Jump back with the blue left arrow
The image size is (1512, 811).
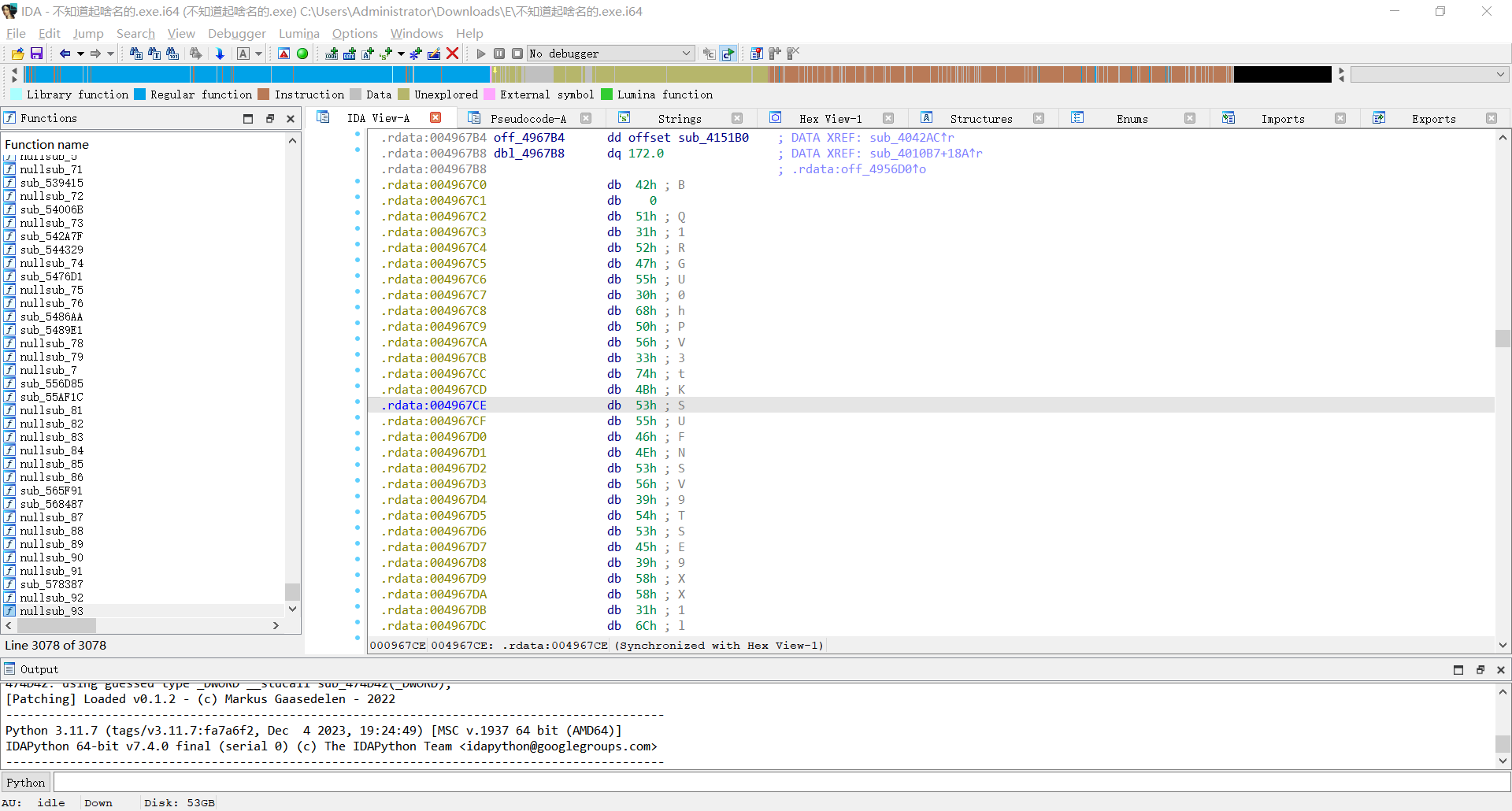point(65,54)
